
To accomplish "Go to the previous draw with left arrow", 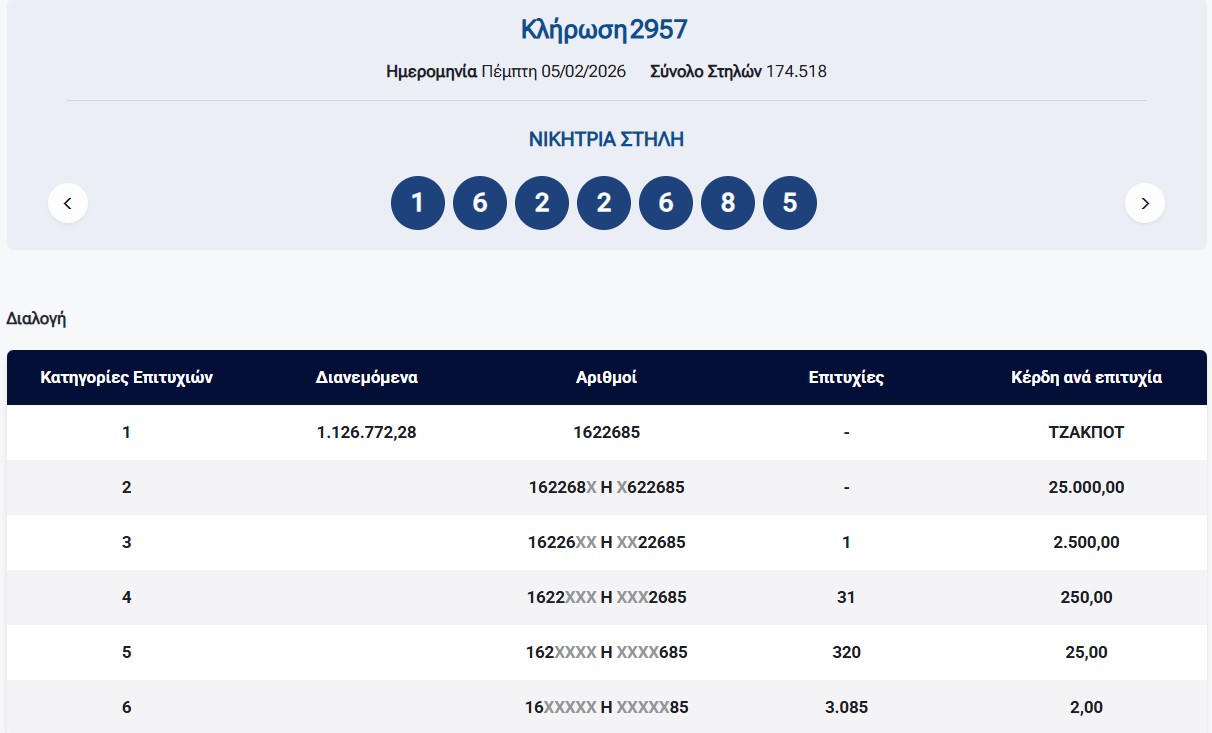I will click(68, 203).
